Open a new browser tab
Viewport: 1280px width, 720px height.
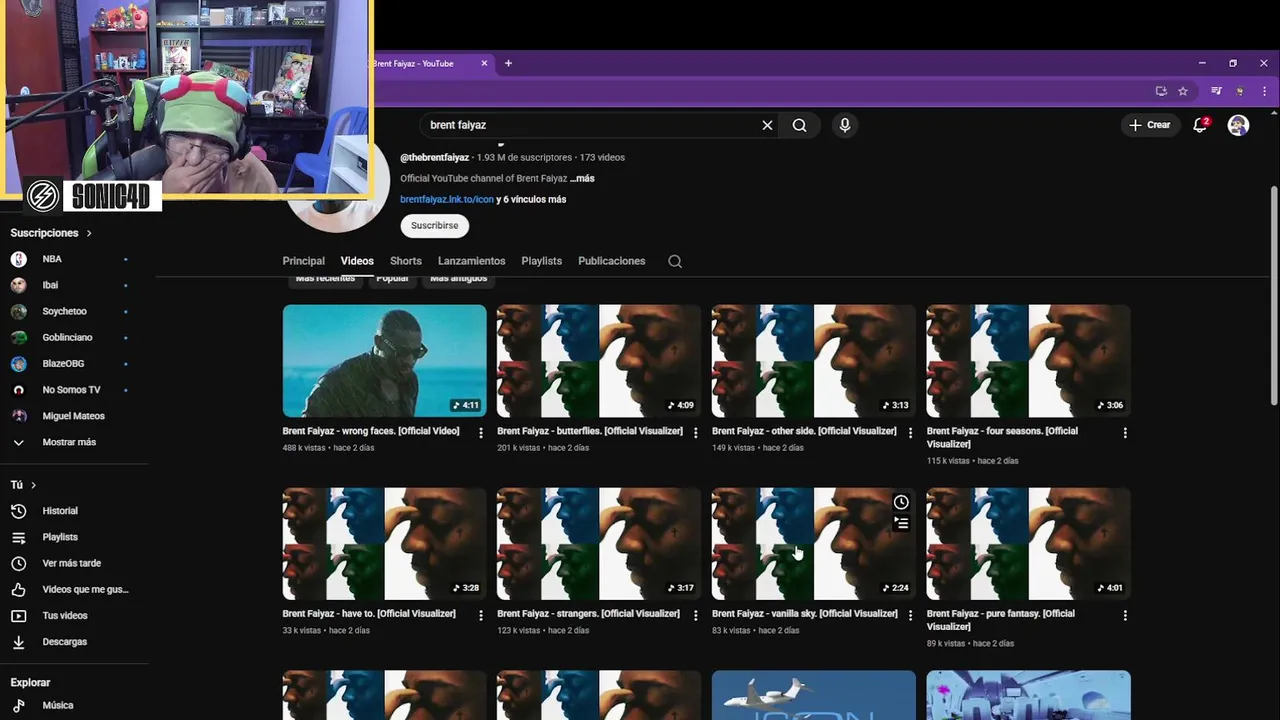(508, 63)
